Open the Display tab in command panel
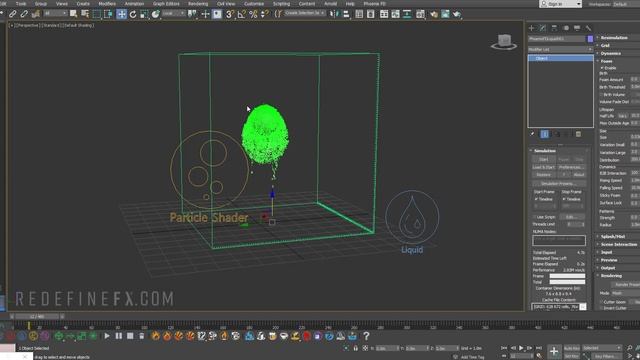640x360 pixels. point(577,28)
